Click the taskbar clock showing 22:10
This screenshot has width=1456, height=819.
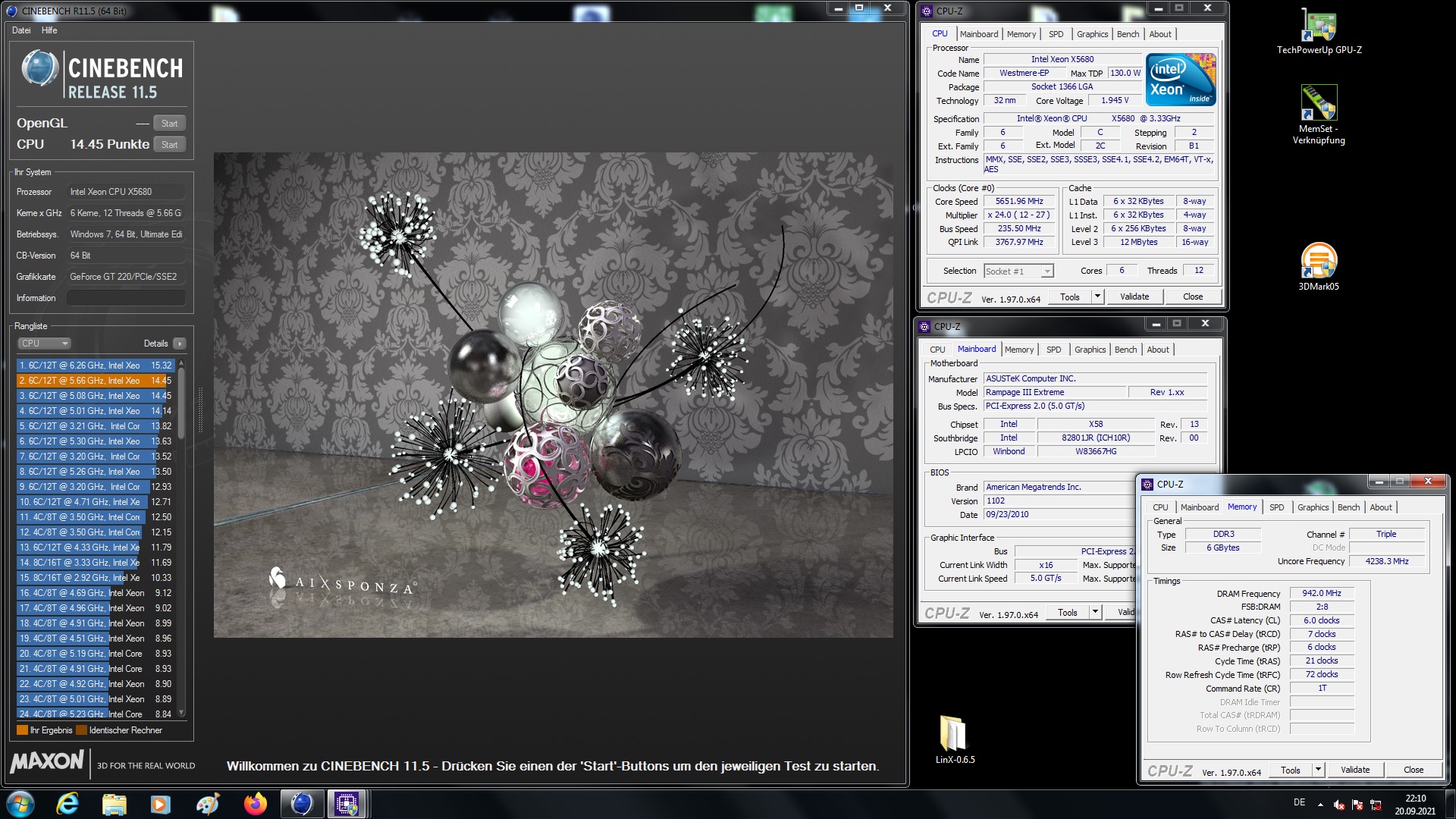point(1415,804)
